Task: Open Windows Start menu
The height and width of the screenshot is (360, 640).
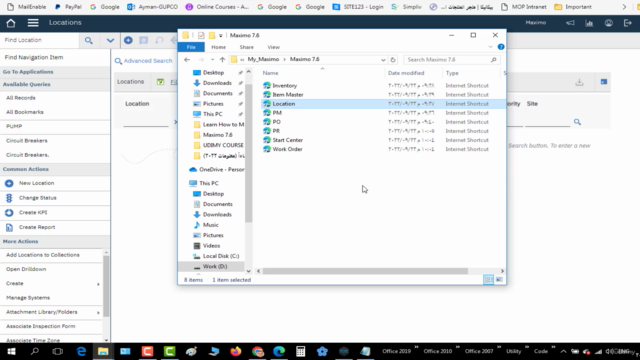Action: coord(11,351)
